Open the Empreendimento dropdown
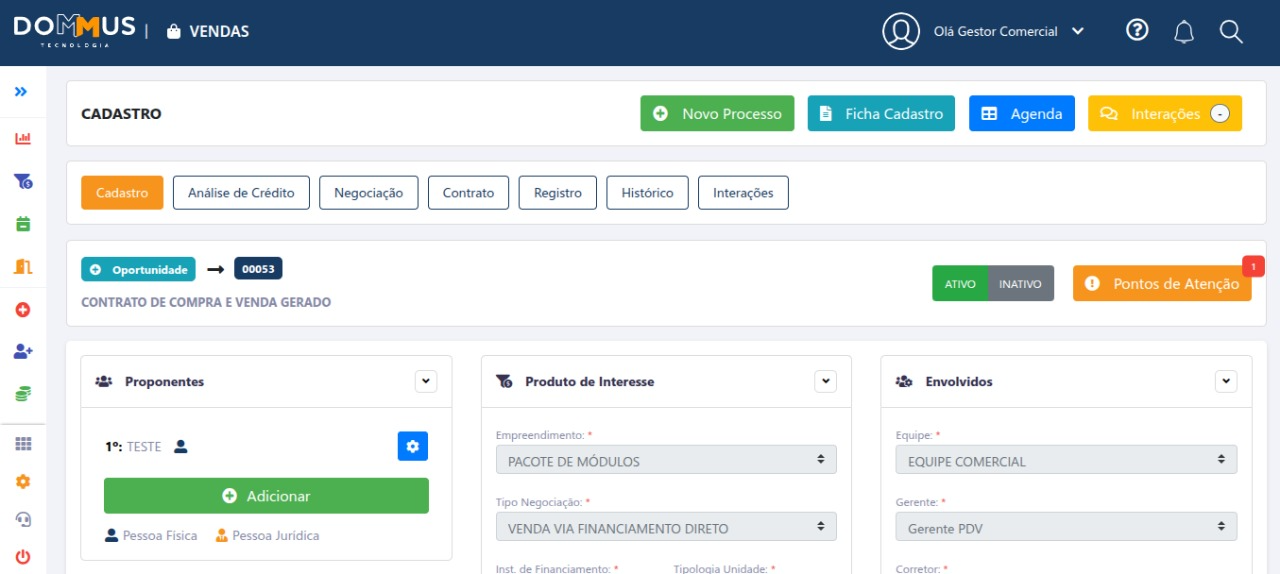This screenshot has height=574, width=1280. coord(666,460)
